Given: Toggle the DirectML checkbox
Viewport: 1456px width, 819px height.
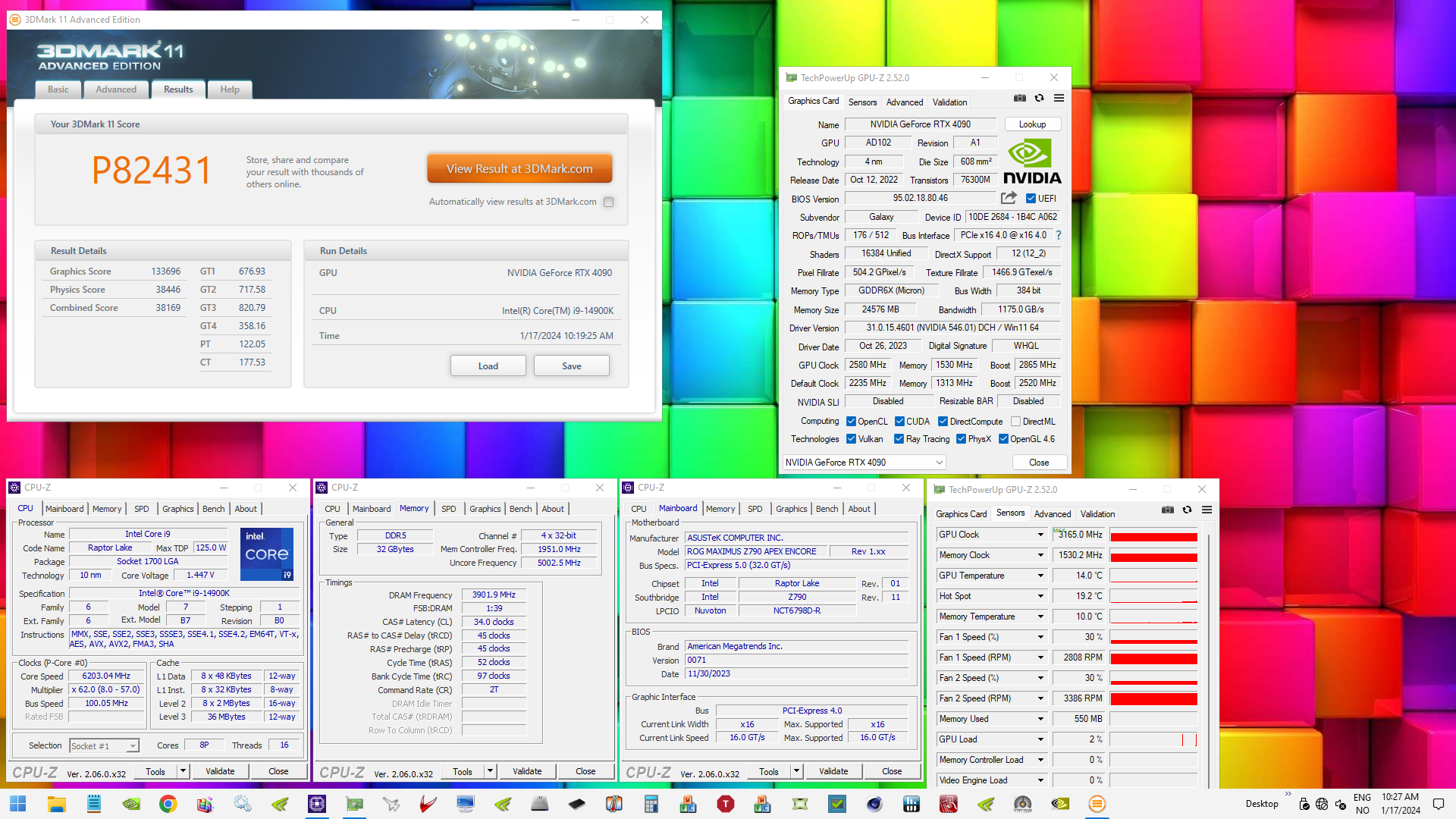Looking at the screenshot, I should 1015,422.
